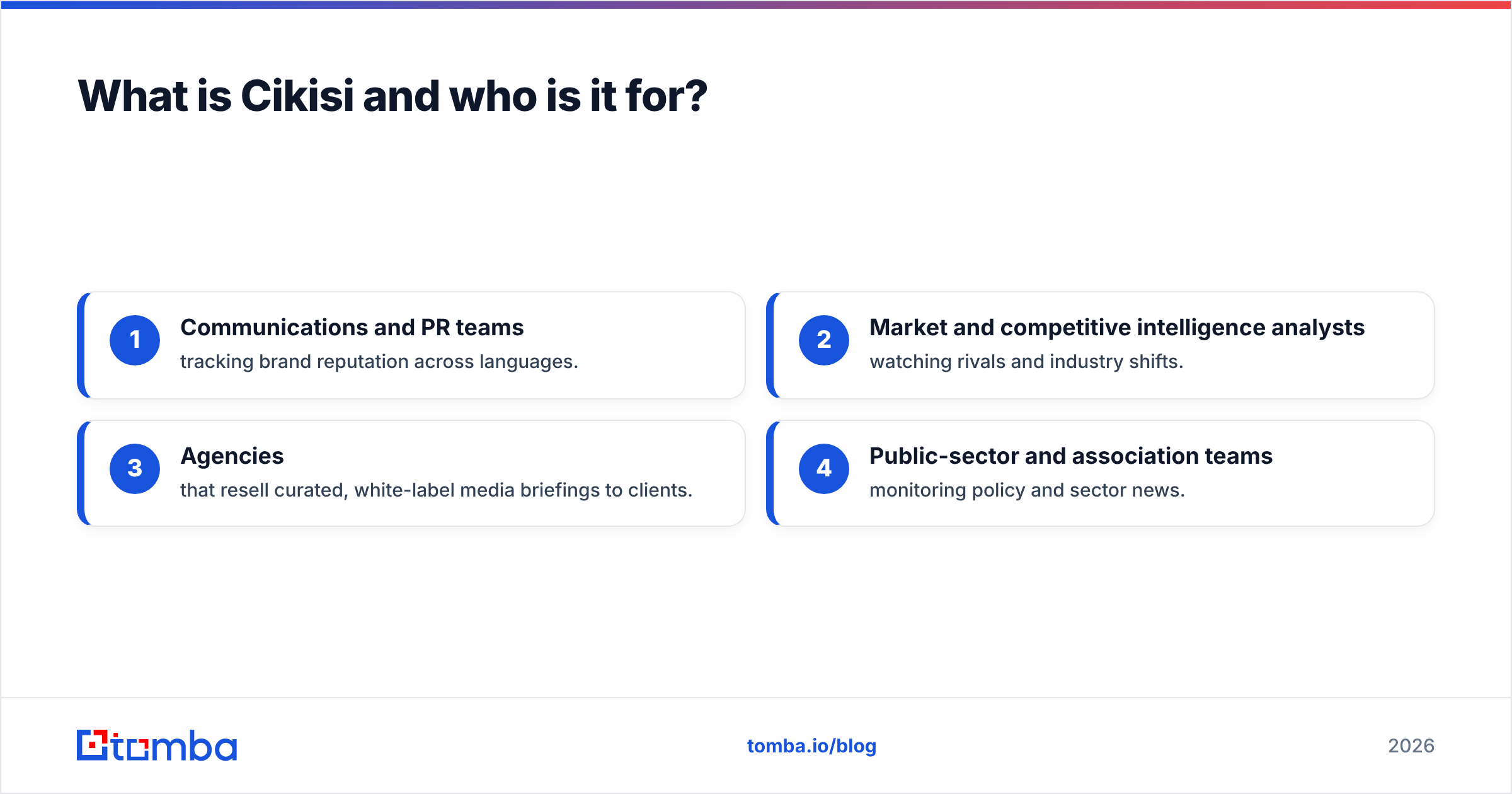1512x794 pixels.
Task: Click blue accent edge of Agencies card
Action: (x=81, y=473)
